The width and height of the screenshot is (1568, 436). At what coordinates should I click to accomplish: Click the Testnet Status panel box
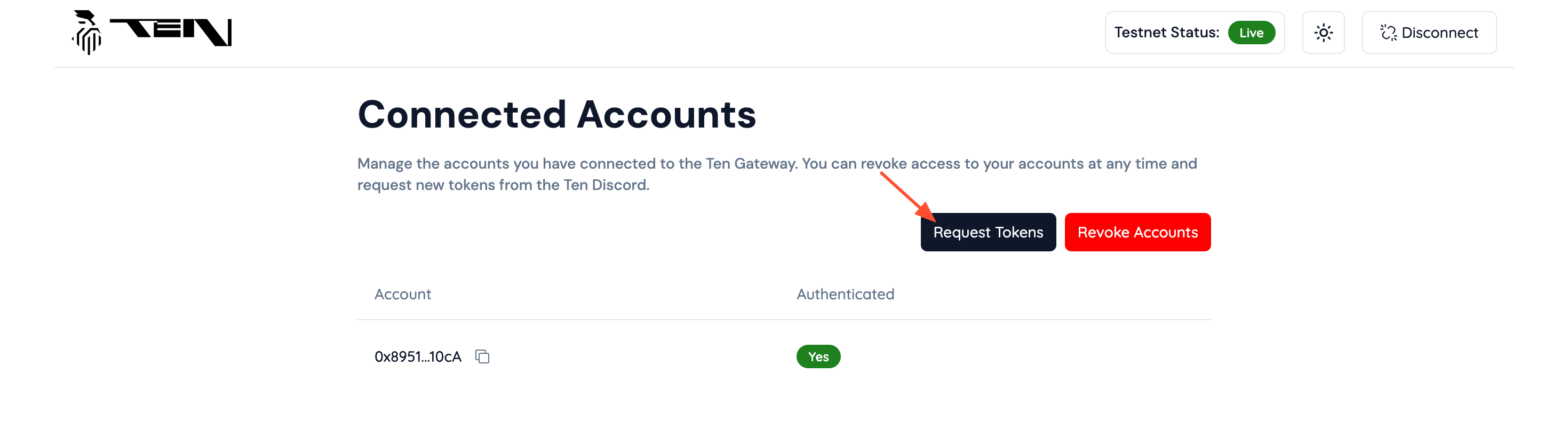(1194, 32)
